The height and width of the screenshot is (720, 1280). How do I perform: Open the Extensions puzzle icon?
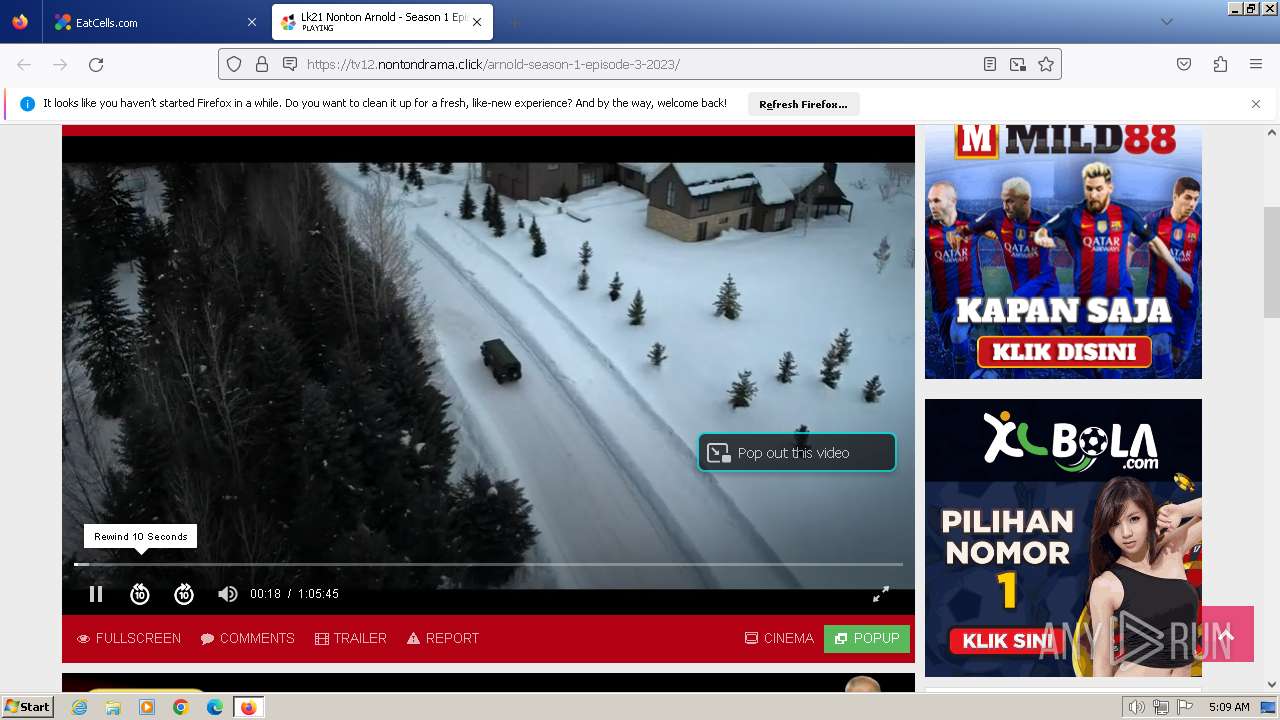tap(1220, 64)
